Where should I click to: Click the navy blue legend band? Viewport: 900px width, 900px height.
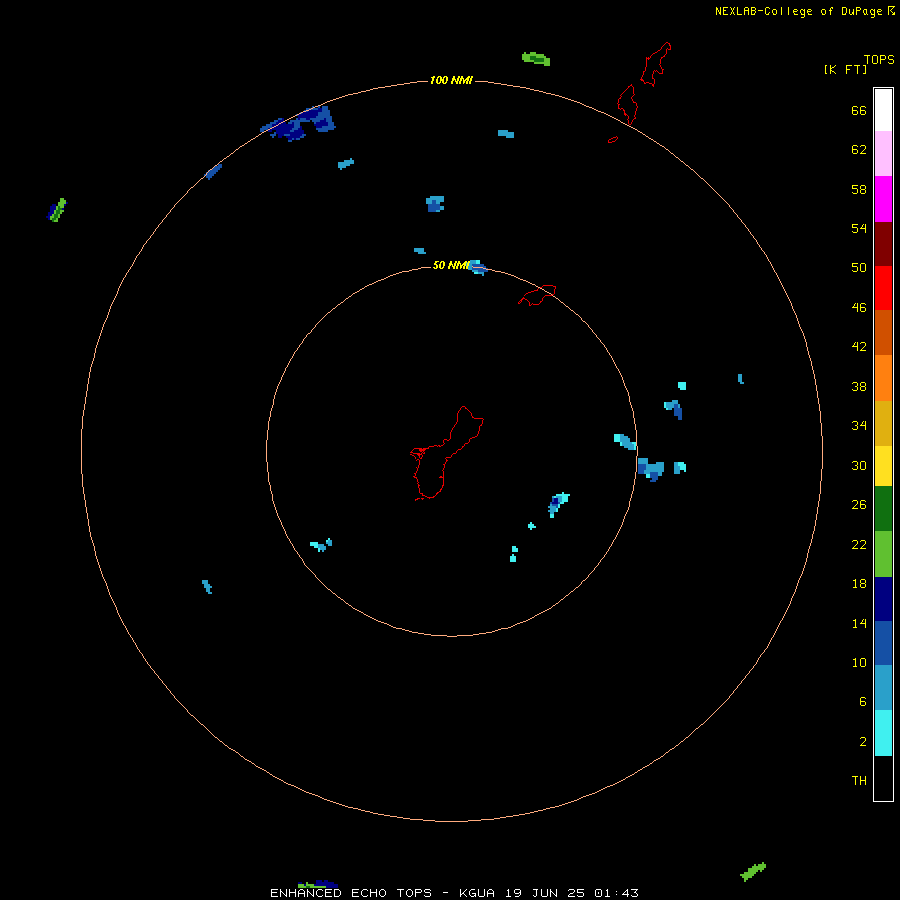coord(883,599)
